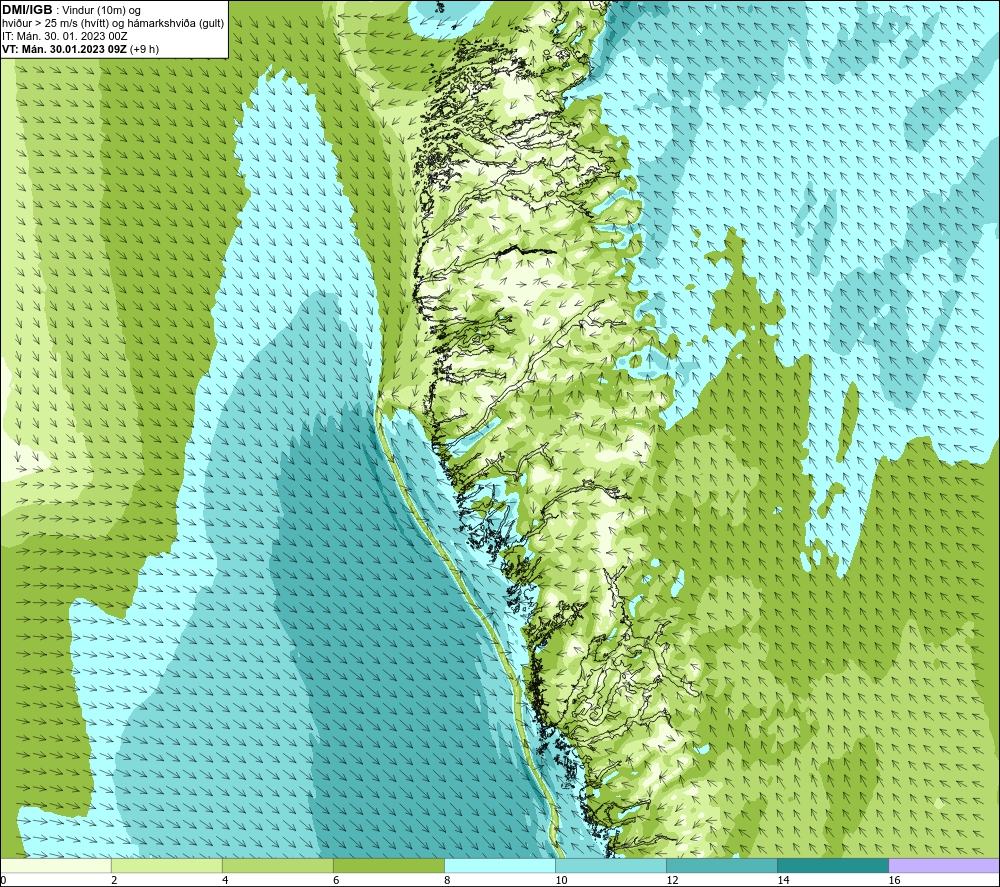
Task: Click the 12–14 m/s teal legend swatch
Action: tap(722, 865)
